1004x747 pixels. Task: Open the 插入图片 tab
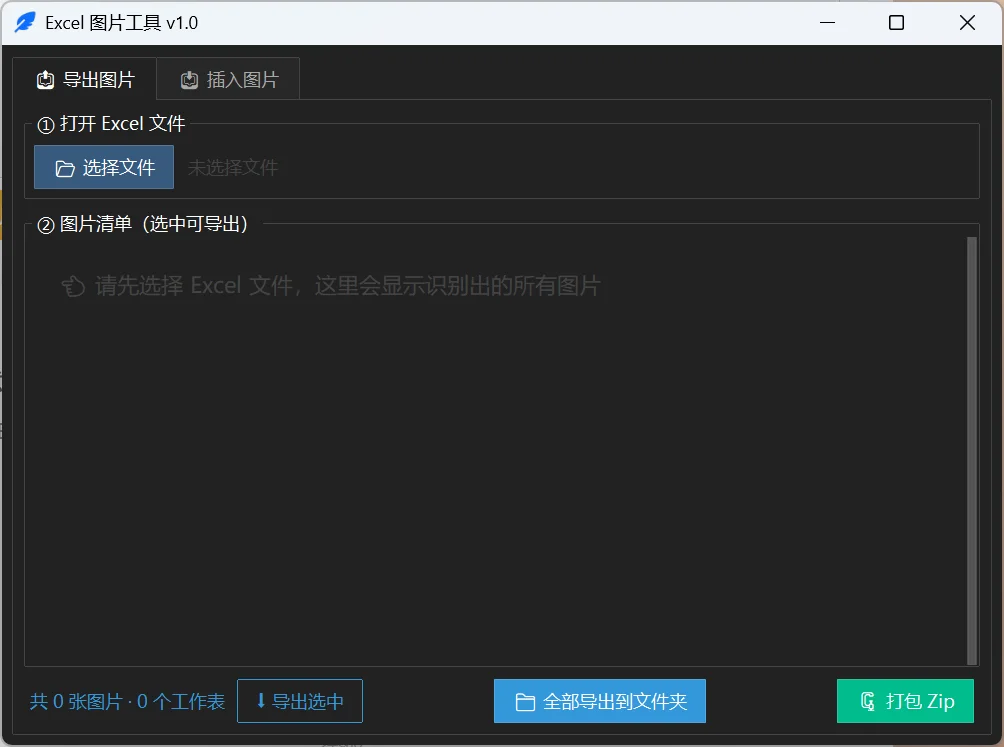tap(228, 79)
